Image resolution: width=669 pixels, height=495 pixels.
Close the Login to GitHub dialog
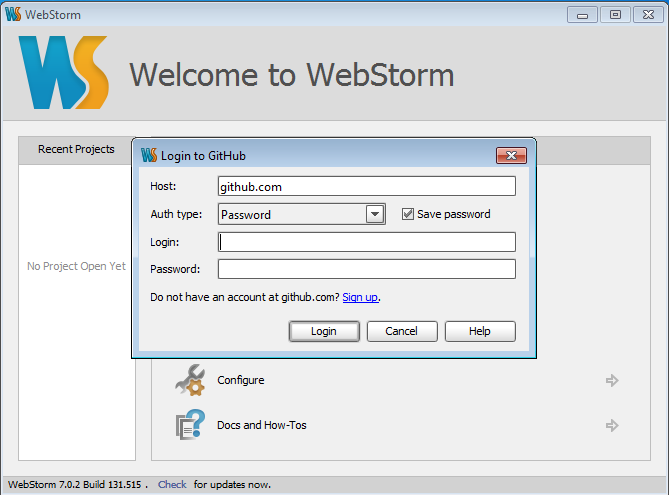point(511,155)
